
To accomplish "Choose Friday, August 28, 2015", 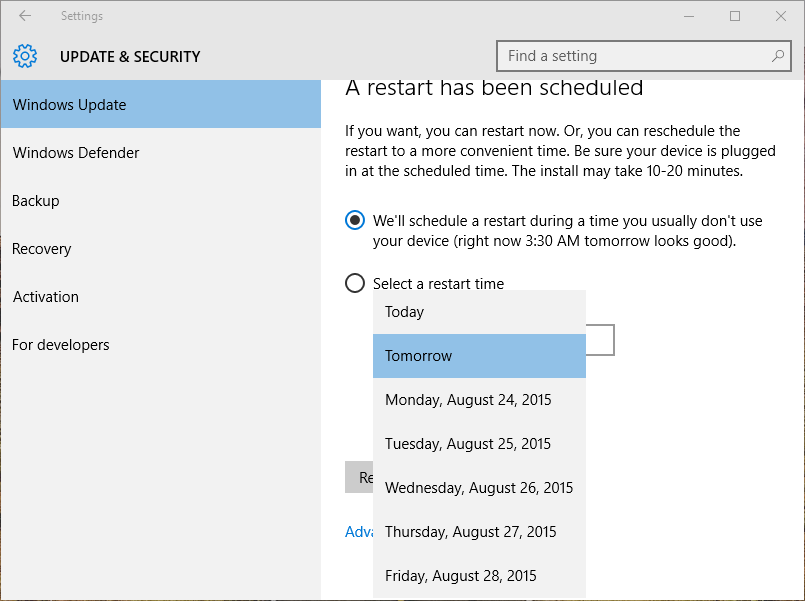I will coord(479,576).
